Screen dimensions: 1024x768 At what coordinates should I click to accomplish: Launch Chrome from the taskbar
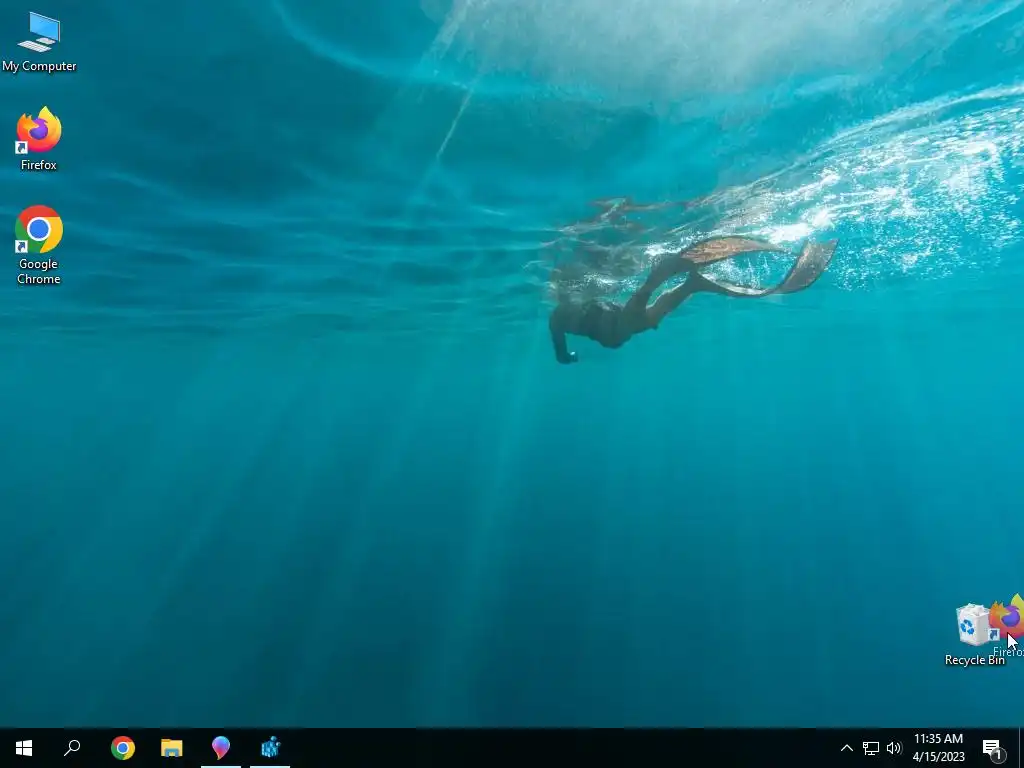click(123, 748)
